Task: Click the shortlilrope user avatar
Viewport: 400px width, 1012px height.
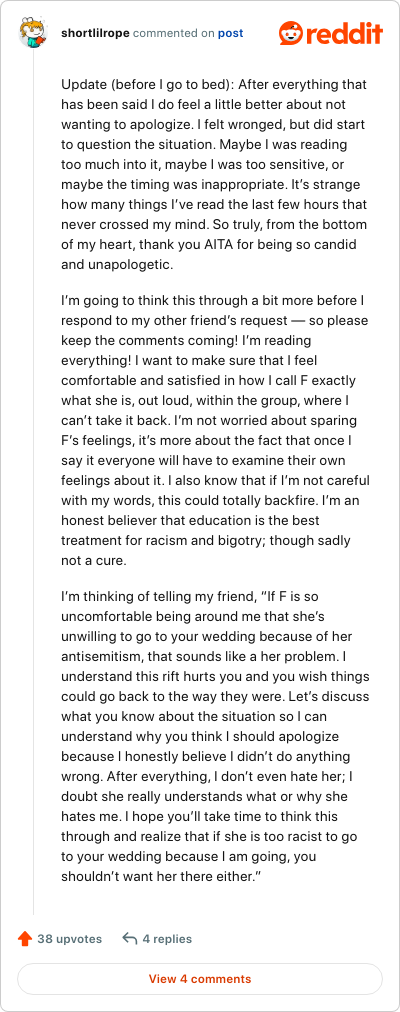Action: 34,32
